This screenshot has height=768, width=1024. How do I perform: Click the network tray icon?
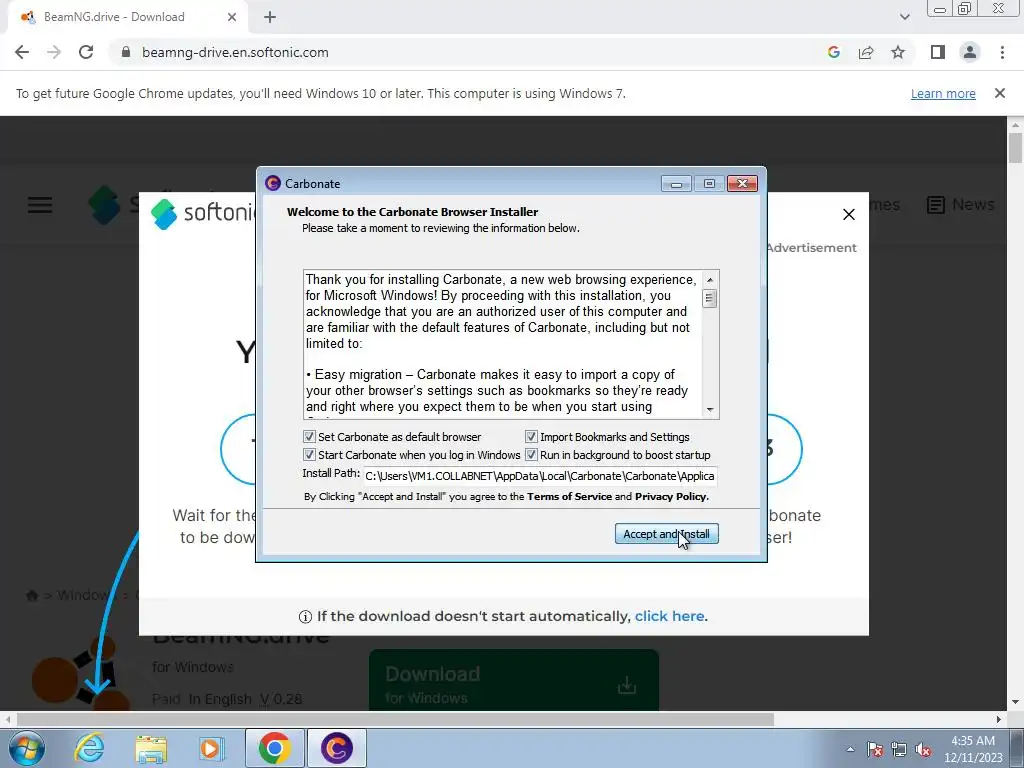899,749
